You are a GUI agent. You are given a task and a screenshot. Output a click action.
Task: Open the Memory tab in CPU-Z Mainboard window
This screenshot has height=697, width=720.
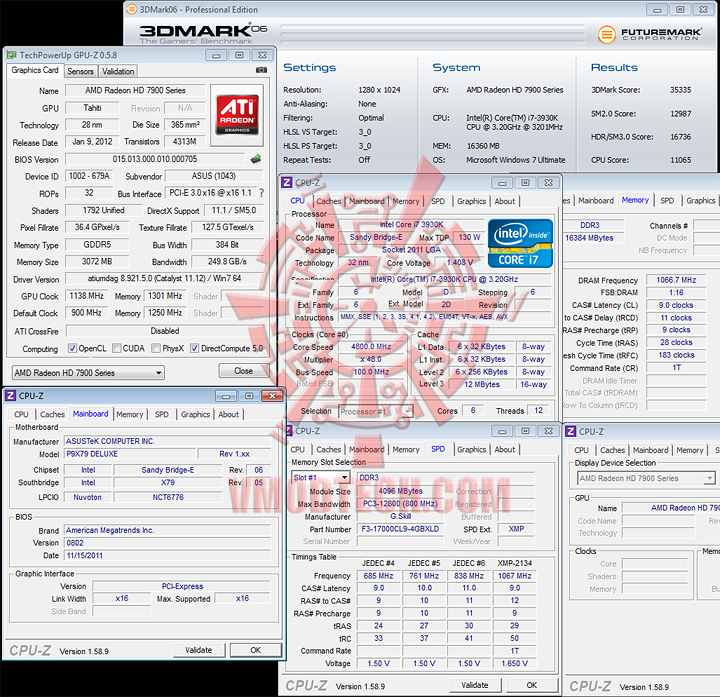[x=129, y=414]
